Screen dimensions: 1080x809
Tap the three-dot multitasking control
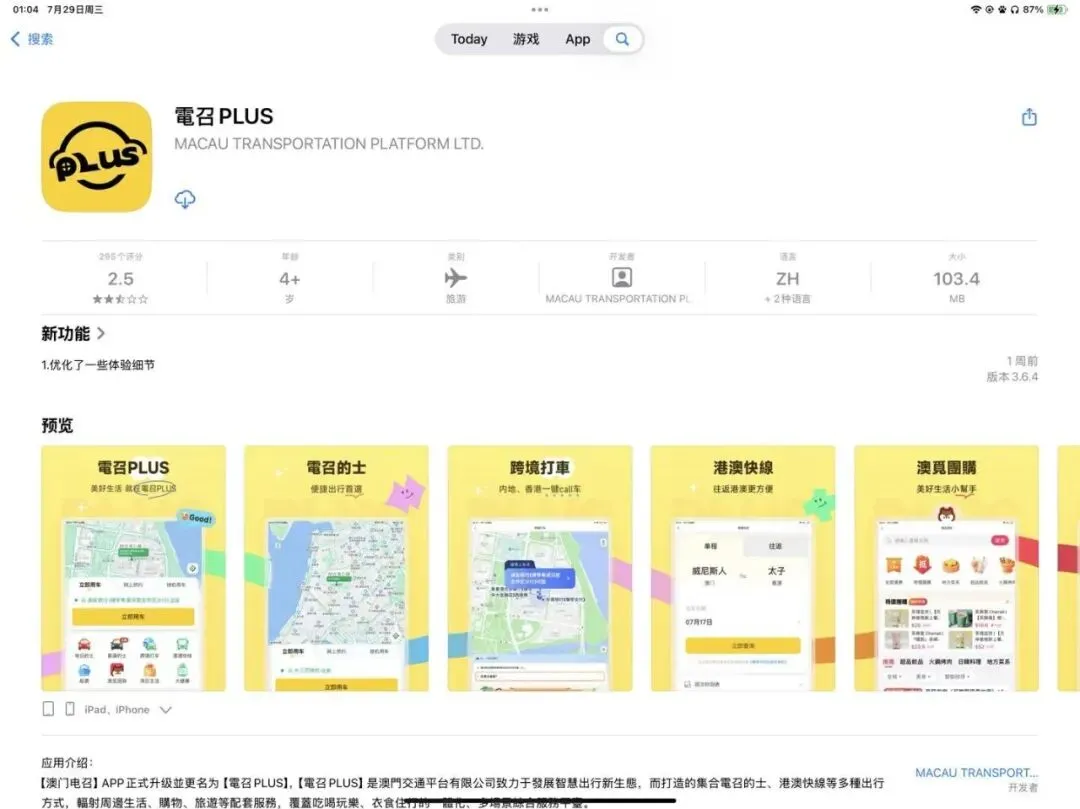[x=540, y=10]
